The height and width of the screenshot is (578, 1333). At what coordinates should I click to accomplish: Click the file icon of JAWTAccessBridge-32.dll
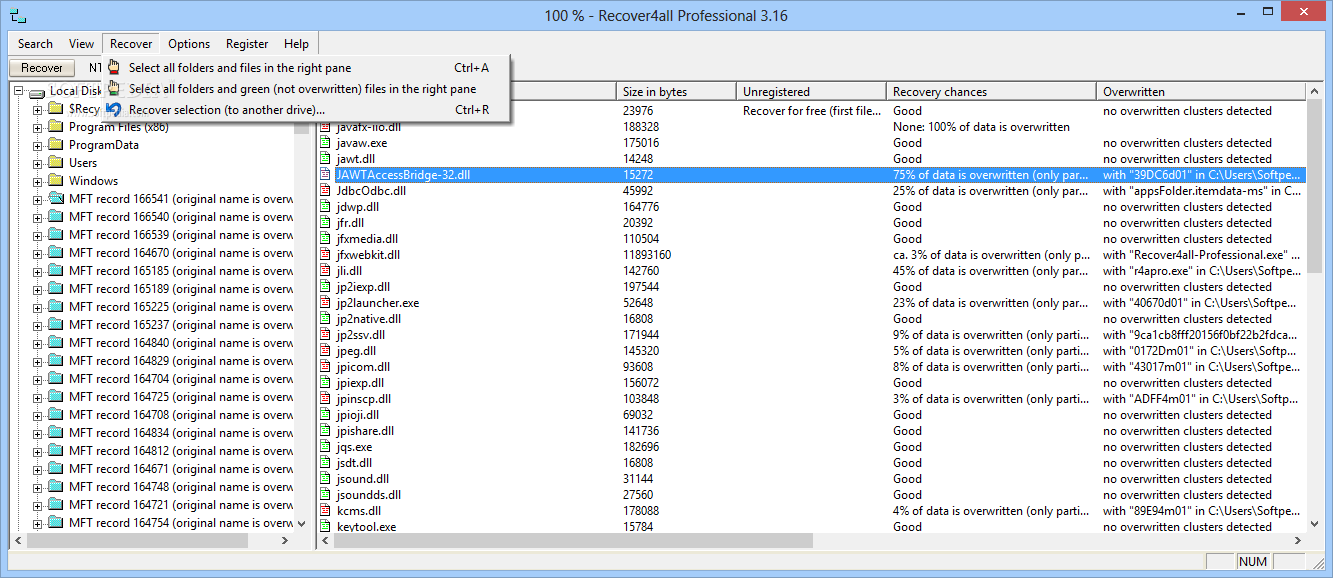coord(325,175)
